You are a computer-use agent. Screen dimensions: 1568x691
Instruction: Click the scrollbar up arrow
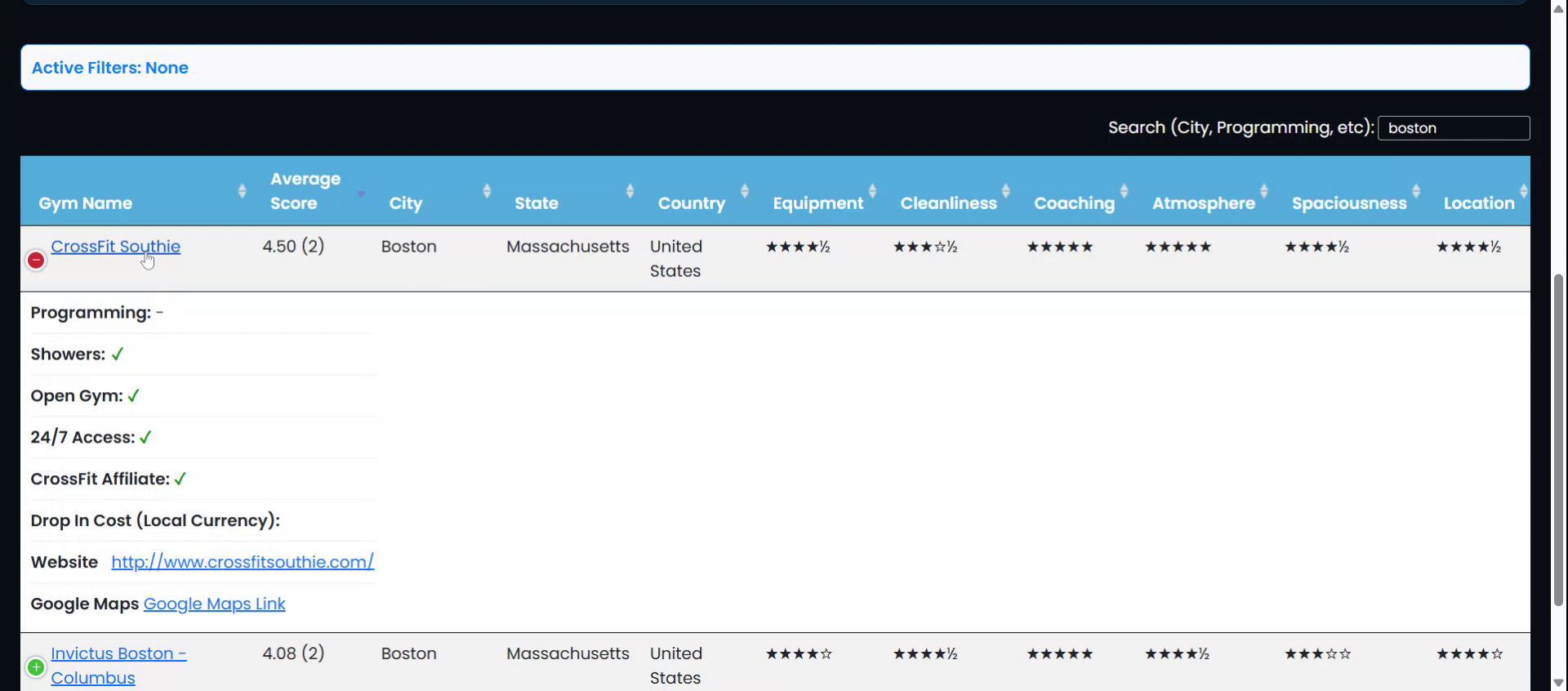pyautogui.click(x=1559, y=8)
